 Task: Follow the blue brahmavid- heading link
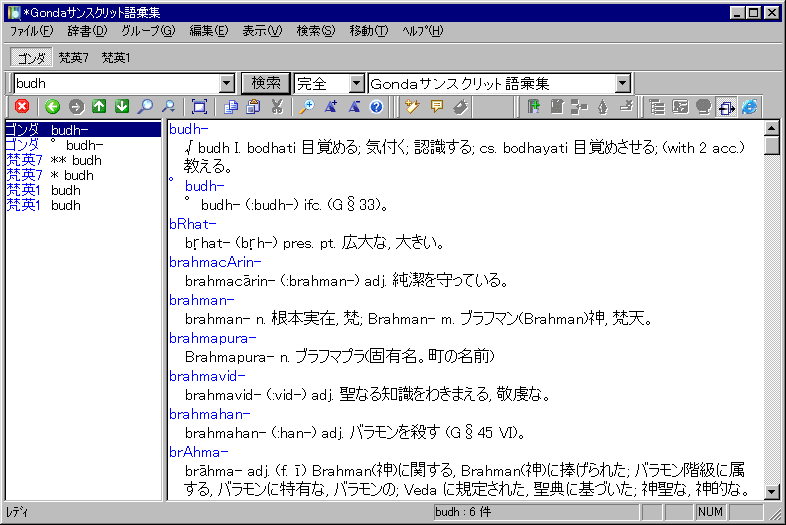point(207,376)
